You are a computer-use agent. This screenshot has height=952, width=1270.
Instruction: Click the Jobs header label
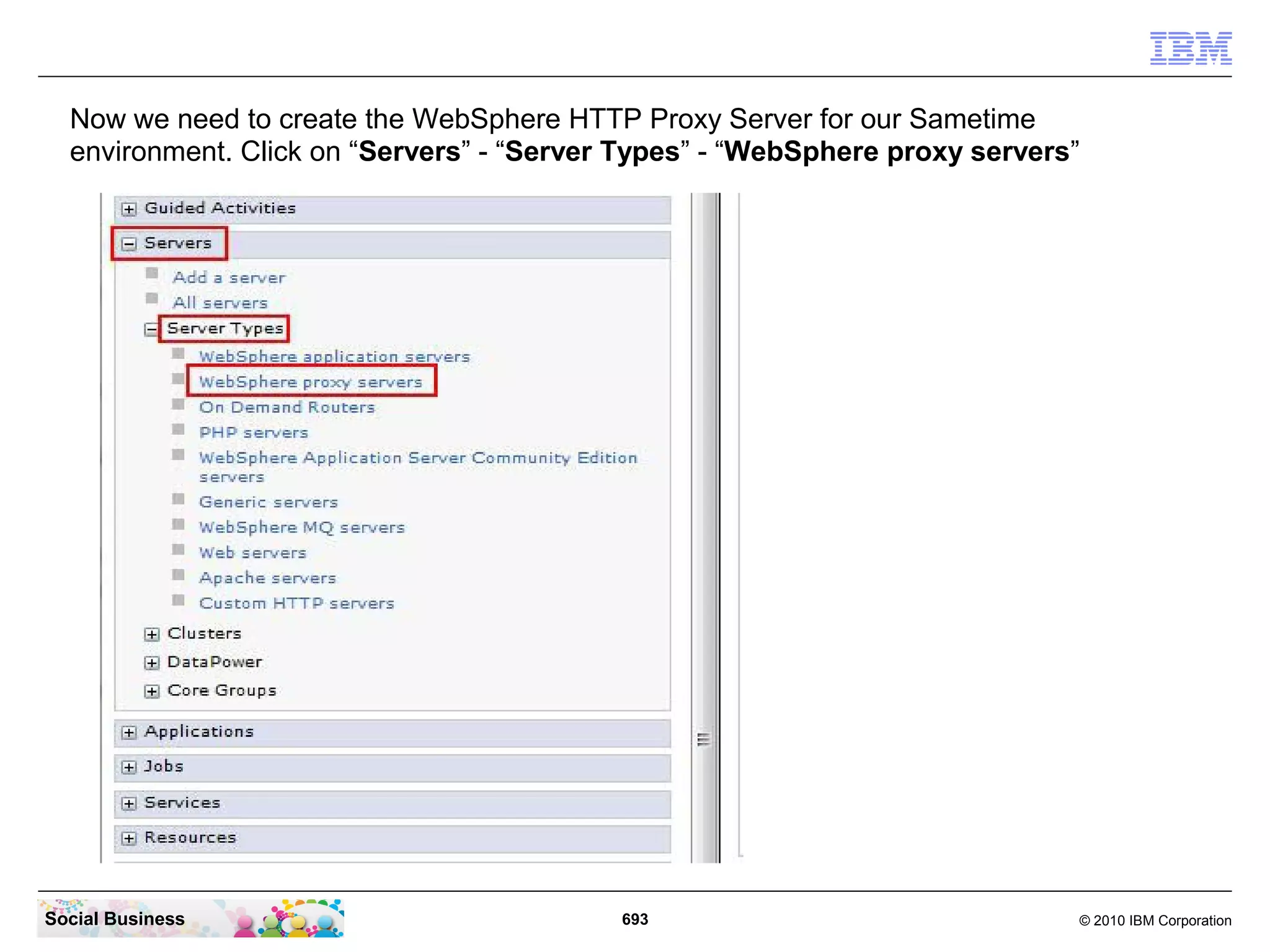click(164, 767)
